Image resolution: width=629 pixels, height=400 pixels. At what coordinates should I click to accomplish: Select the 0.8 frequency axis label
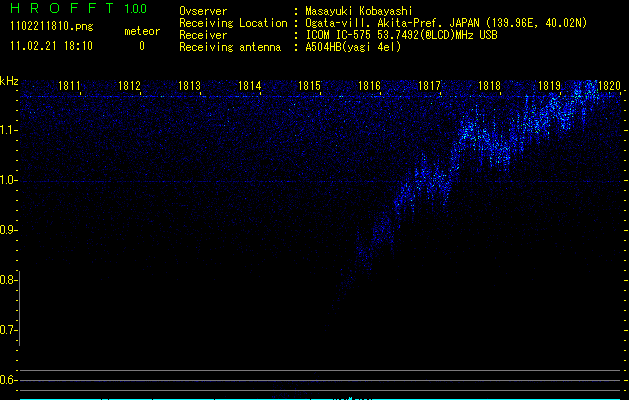point(8,280)
